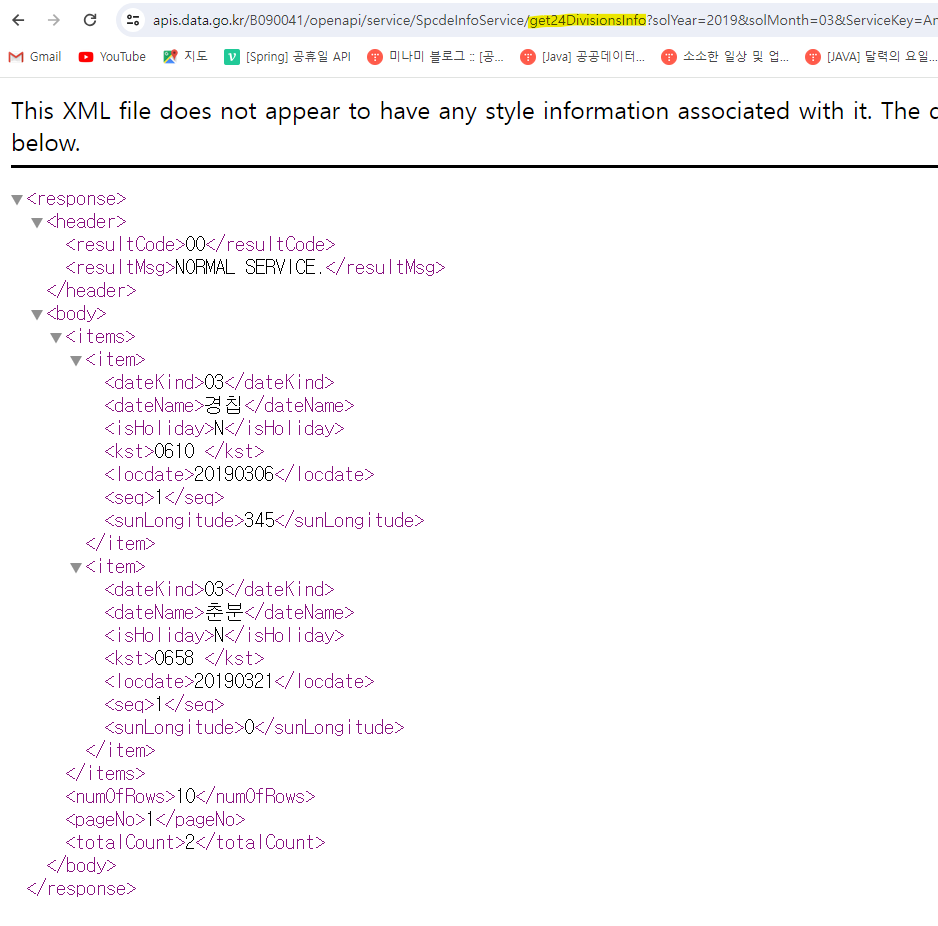The height and width of the screenshot is (926, 938).
Task: Collapse the header XML node
Action: coord(36,223)
